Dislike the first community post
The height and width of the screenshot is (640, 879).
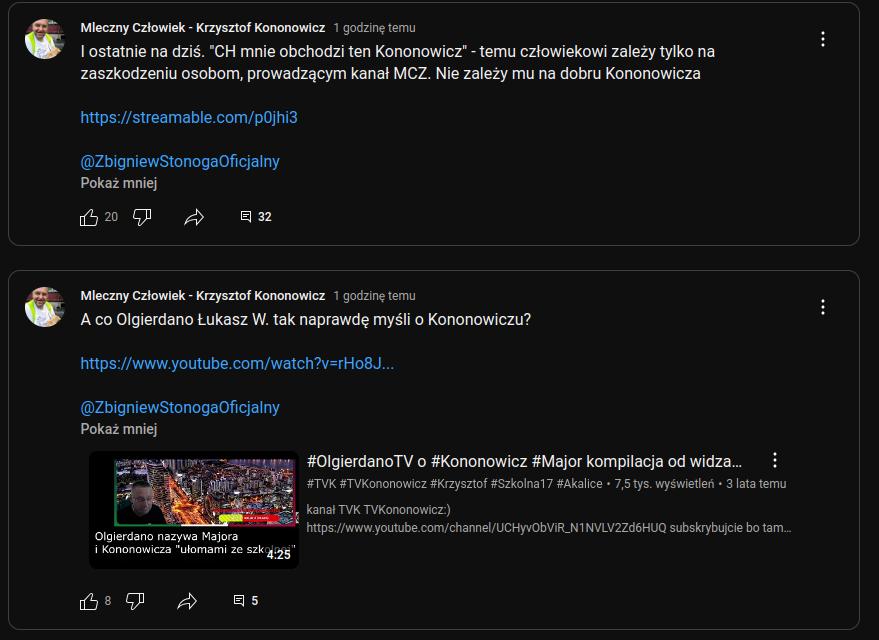[142, 217]
